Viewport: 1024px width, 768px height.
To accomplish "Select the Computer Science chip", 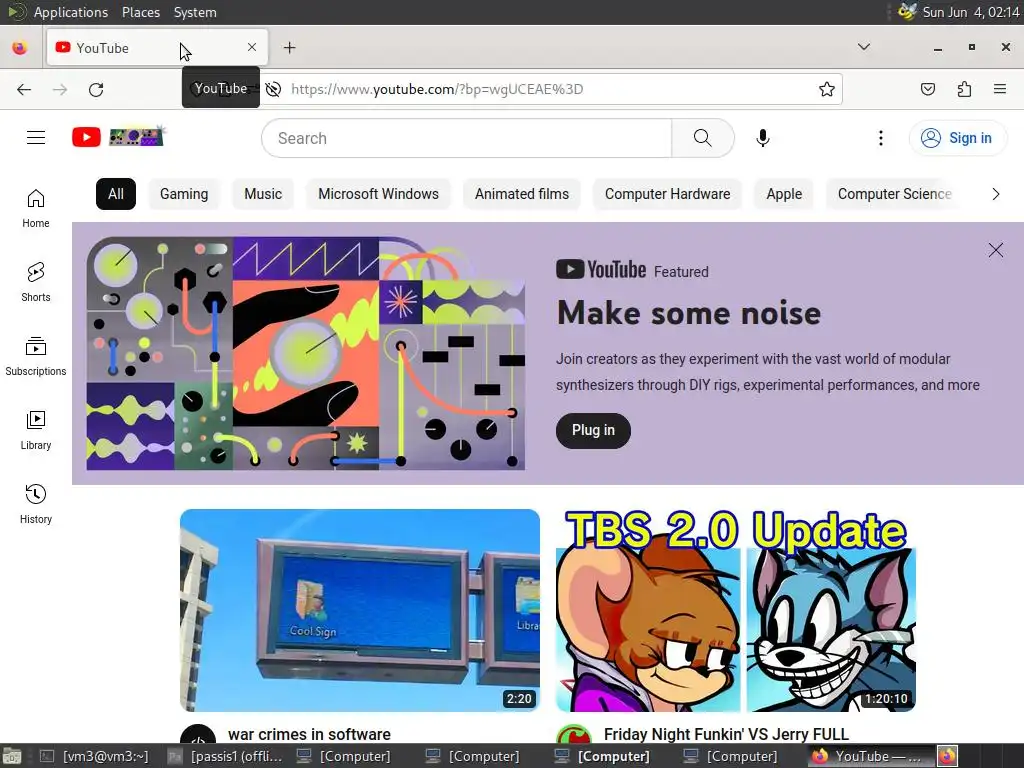I will pos(895,194).
